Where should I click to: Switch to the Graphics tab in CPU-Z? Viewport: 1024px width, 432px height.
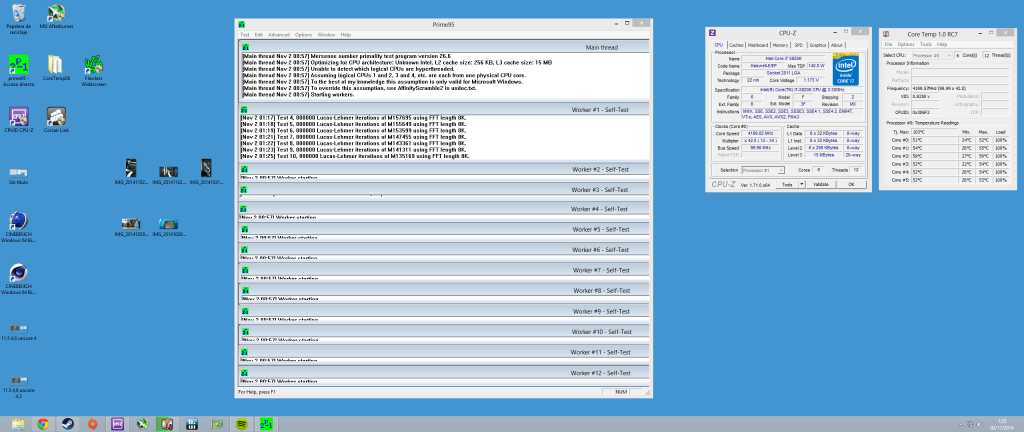coord(818,45)
